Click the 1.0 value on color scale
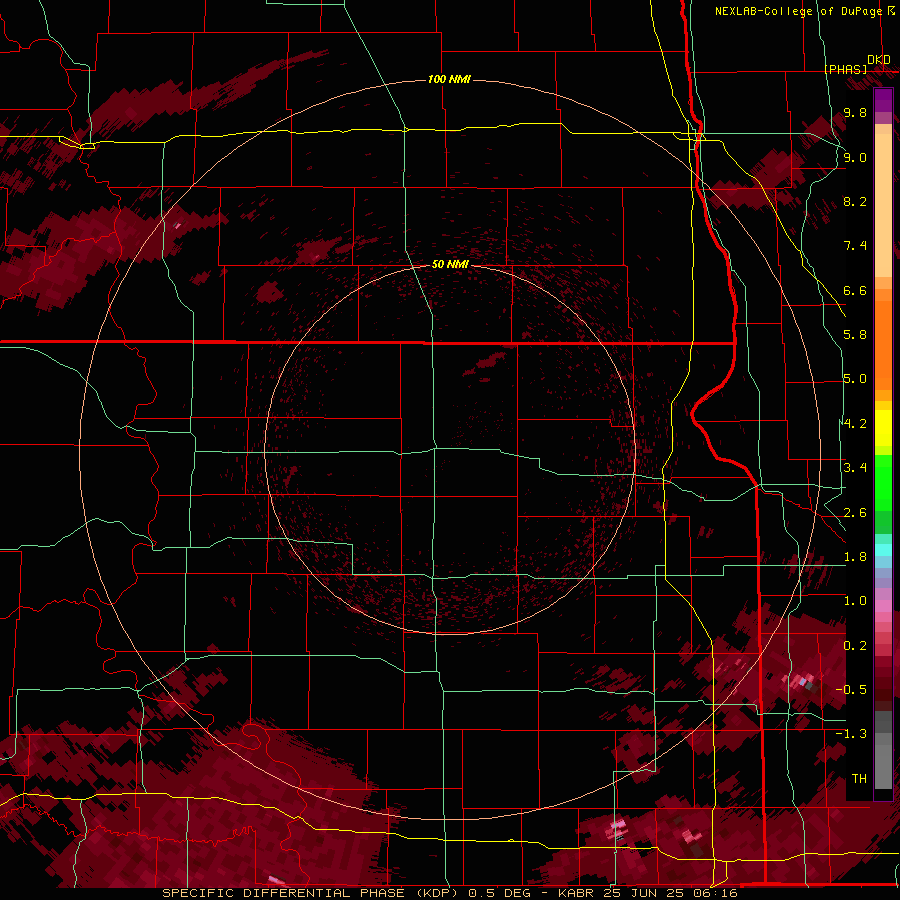900x900 pixels. [855, 601]
